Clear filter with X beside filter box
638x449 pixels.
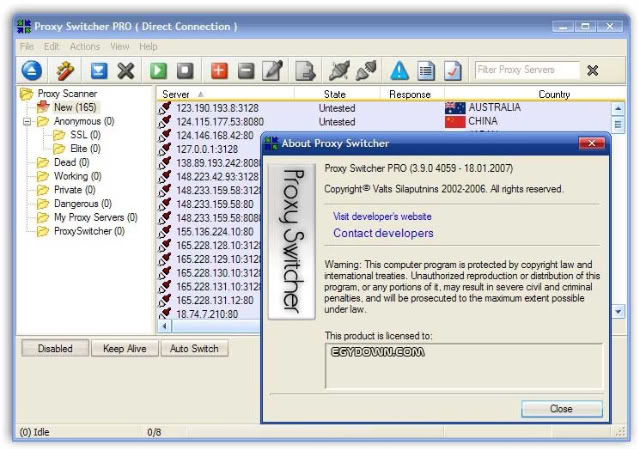coord(593,70)
